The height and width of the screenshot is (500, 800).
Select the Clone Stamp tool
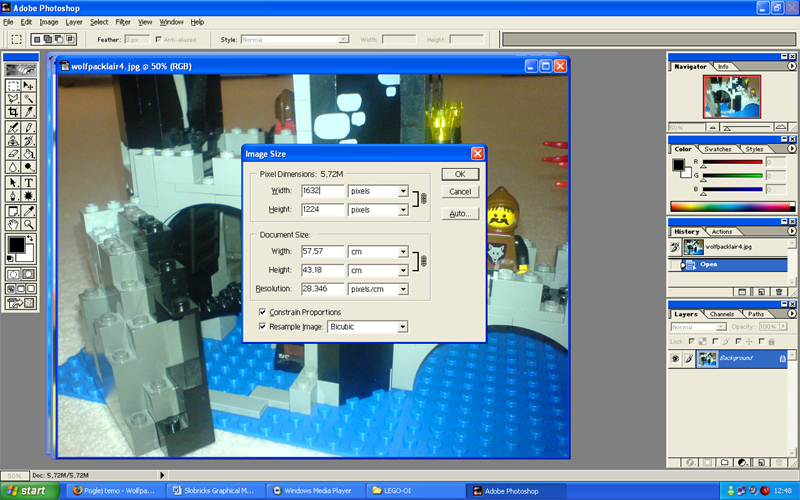13,140
